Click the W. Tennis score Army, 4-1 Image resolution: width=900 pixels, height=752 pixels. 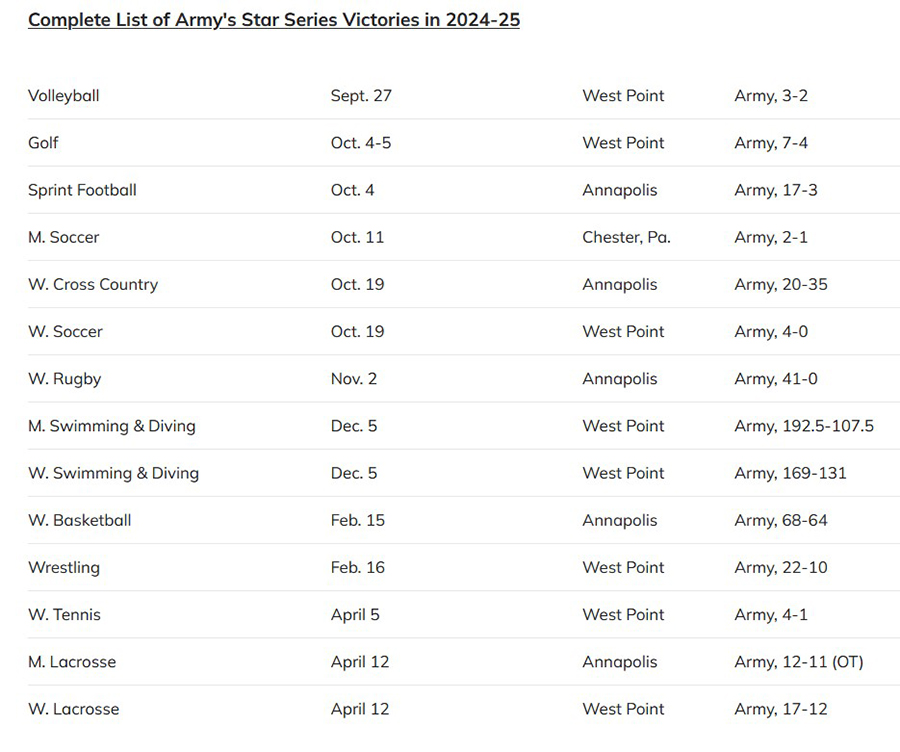pyautogui.click(x=771, y=615)
